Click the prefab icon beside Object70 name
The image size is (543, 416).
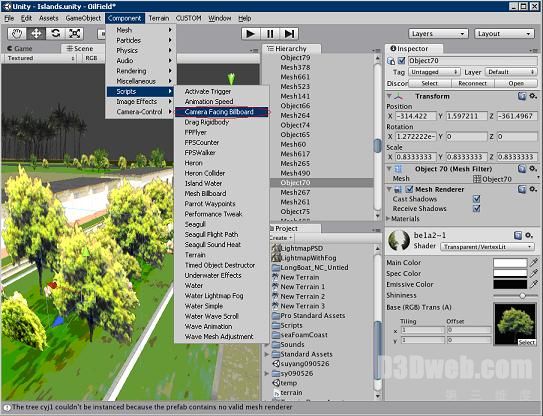(391, 61)
